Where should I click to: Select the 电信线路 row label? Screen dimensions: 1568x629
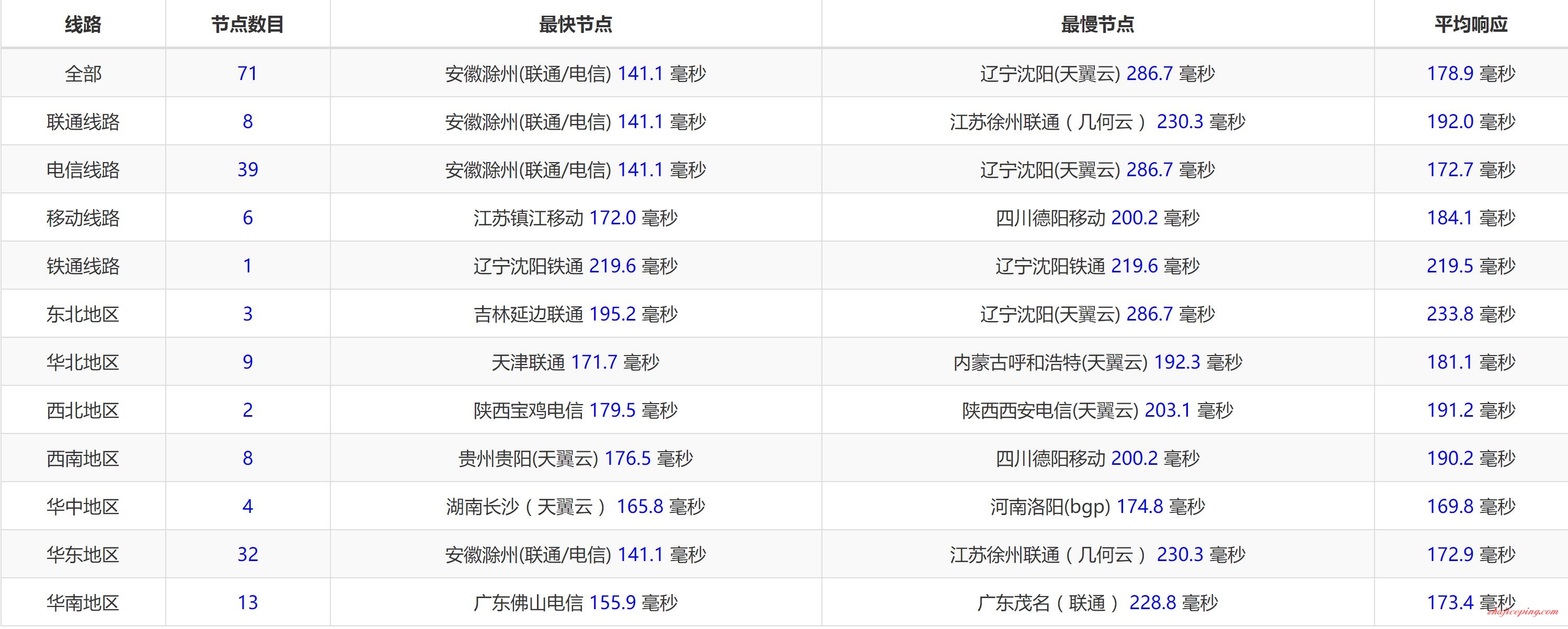tap(83, 170)
